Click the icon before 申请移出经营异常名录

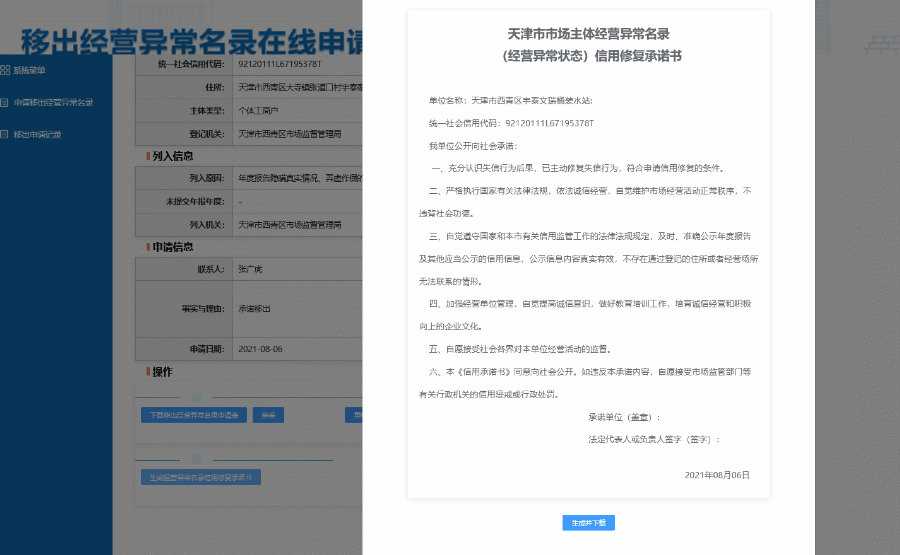pos(5,102)
